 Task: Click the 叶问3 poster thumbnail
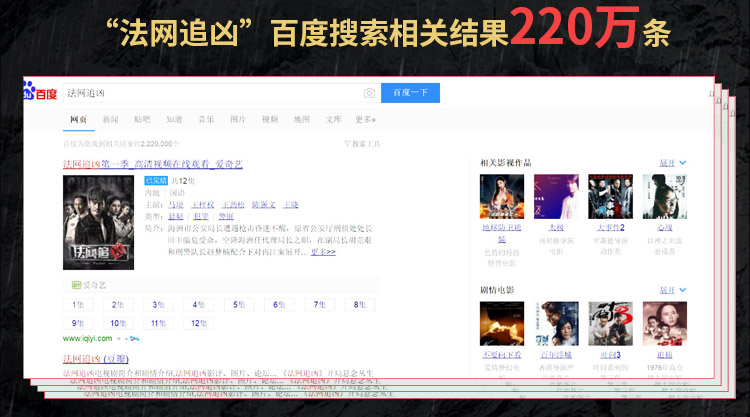point(610,324)
